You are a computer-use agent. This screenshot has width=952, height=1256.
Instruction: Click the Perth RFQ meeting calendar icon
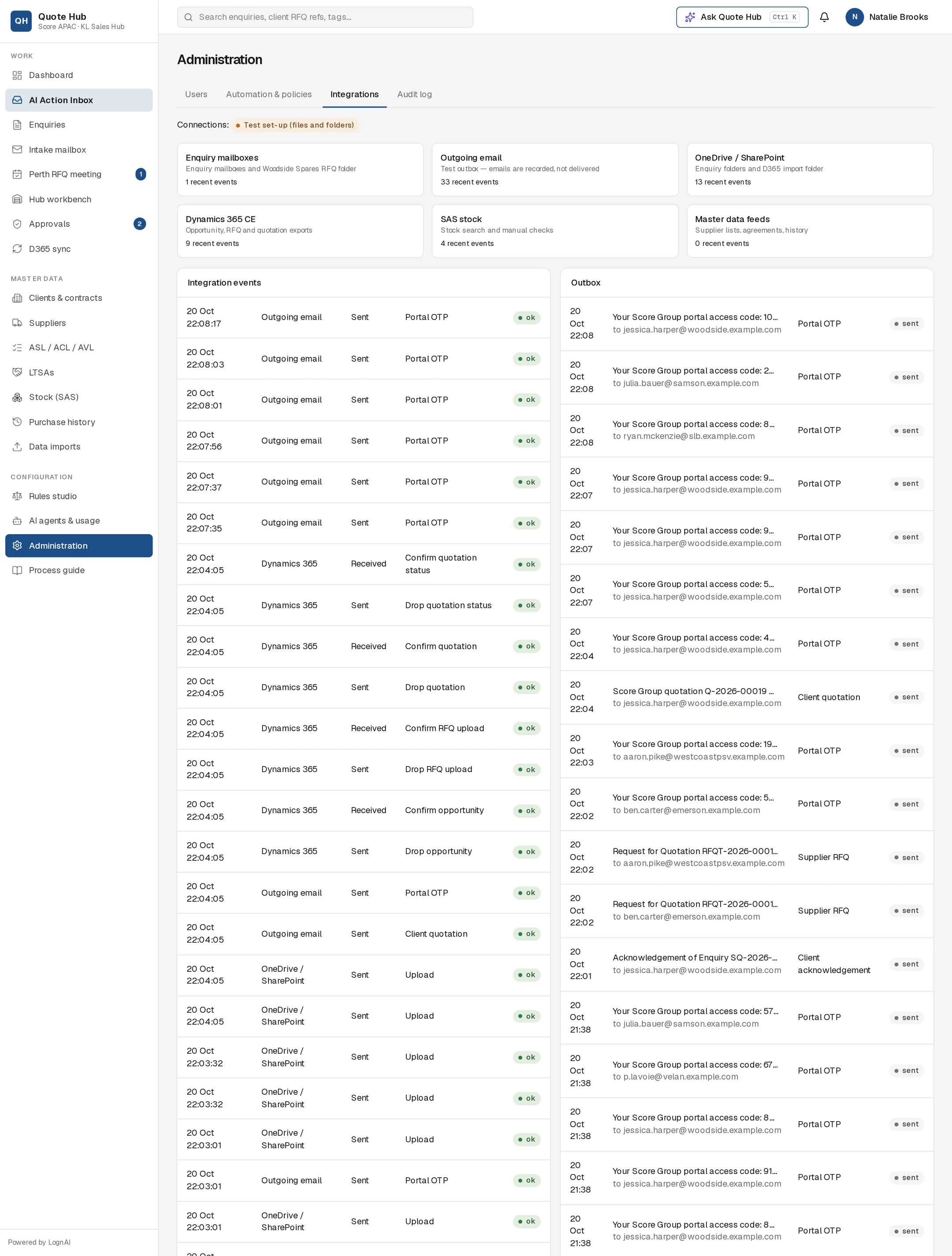pyautogui.click(x=17, y=175)
